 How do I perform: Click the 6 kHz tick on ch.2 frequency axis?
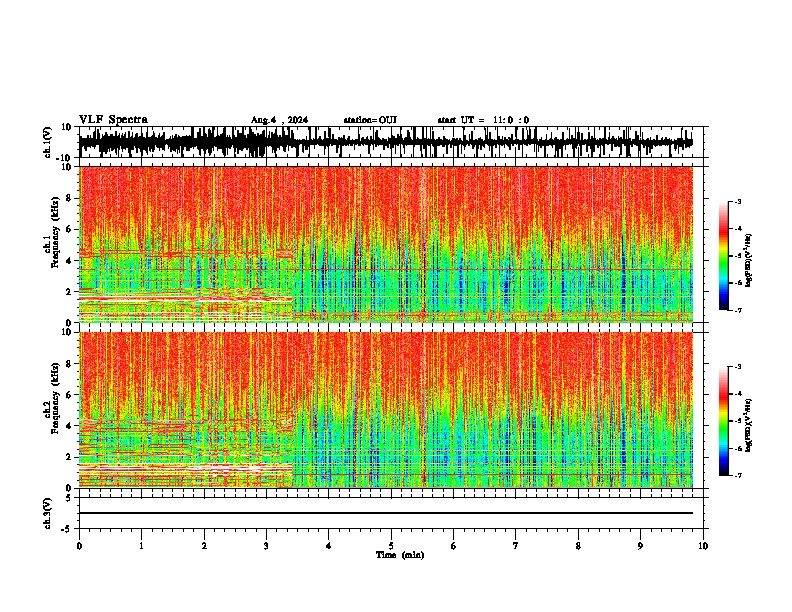[69, 395]
